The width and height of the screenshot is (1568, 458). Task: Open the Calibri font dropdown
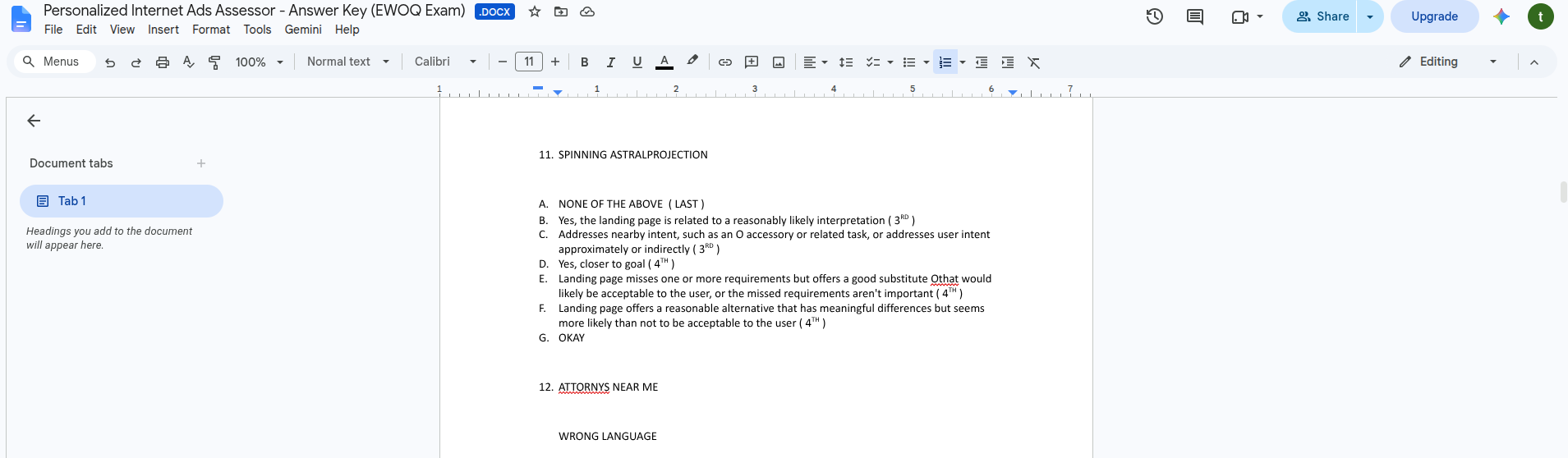point(445,62)
